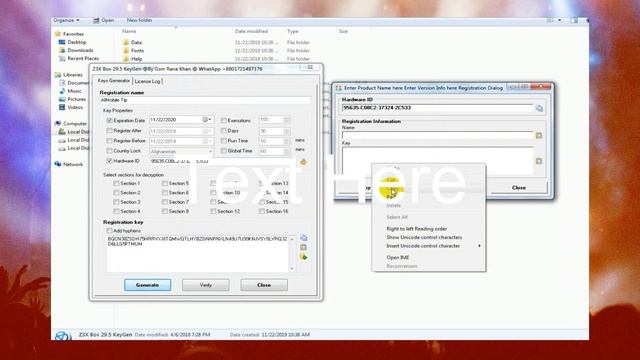Toggle the Hardware ID checkbox in KeyGen
Image resolution: width=640 pixels, height=360 pixels.
tap(109, 161)
